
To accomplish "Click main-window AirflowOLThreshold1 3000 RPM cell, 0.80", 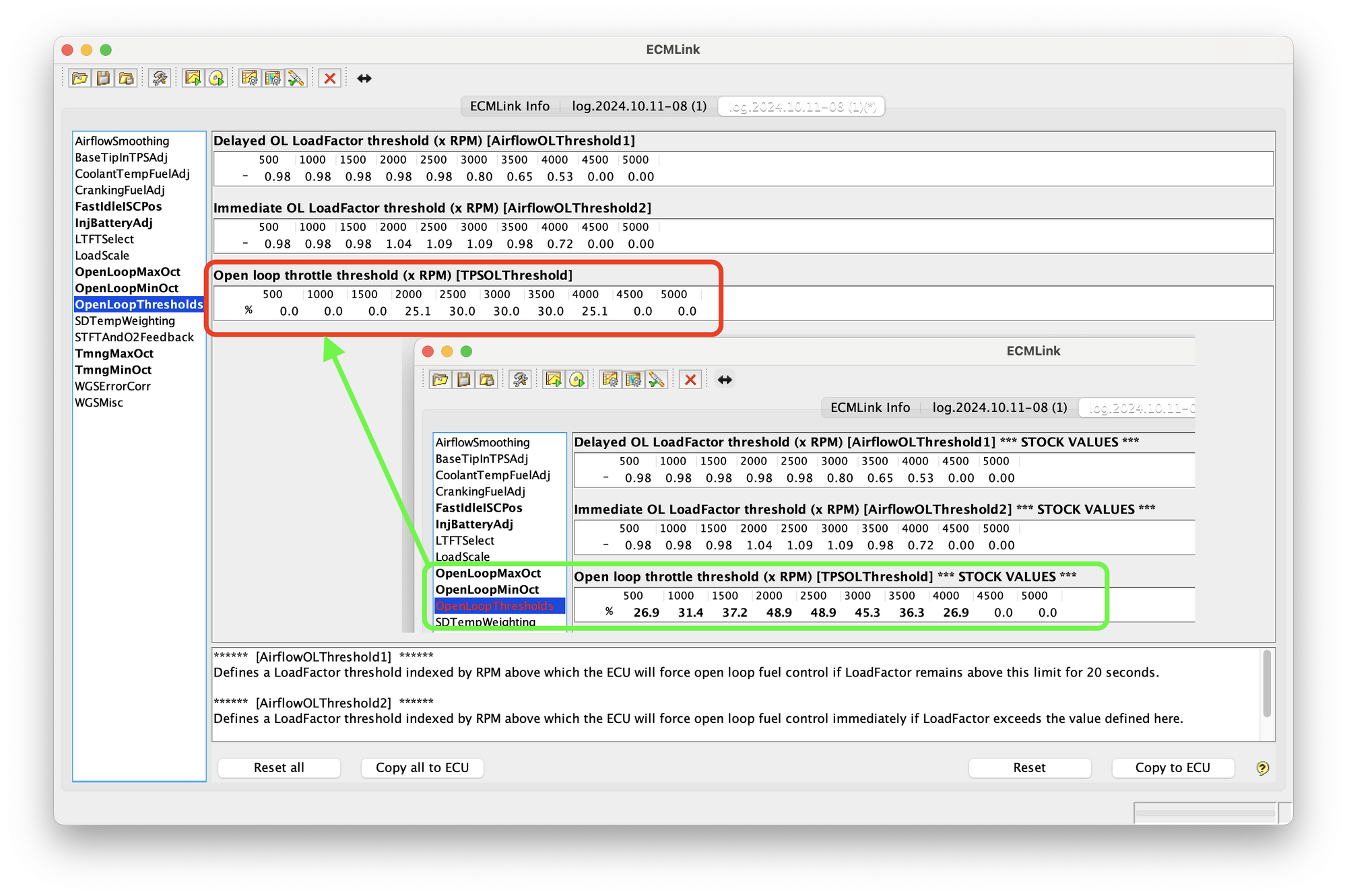I will pyautogui.click(x=479, y=177).
